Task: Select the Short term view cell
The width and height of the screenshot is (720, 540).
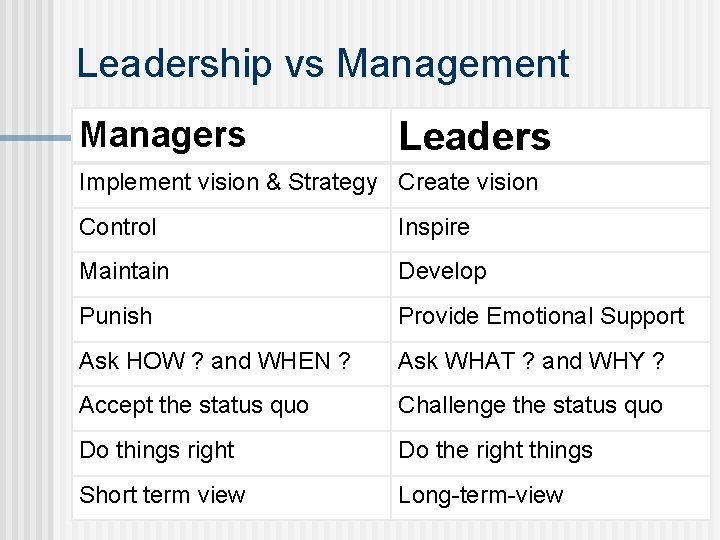Action: pos(162,495)
